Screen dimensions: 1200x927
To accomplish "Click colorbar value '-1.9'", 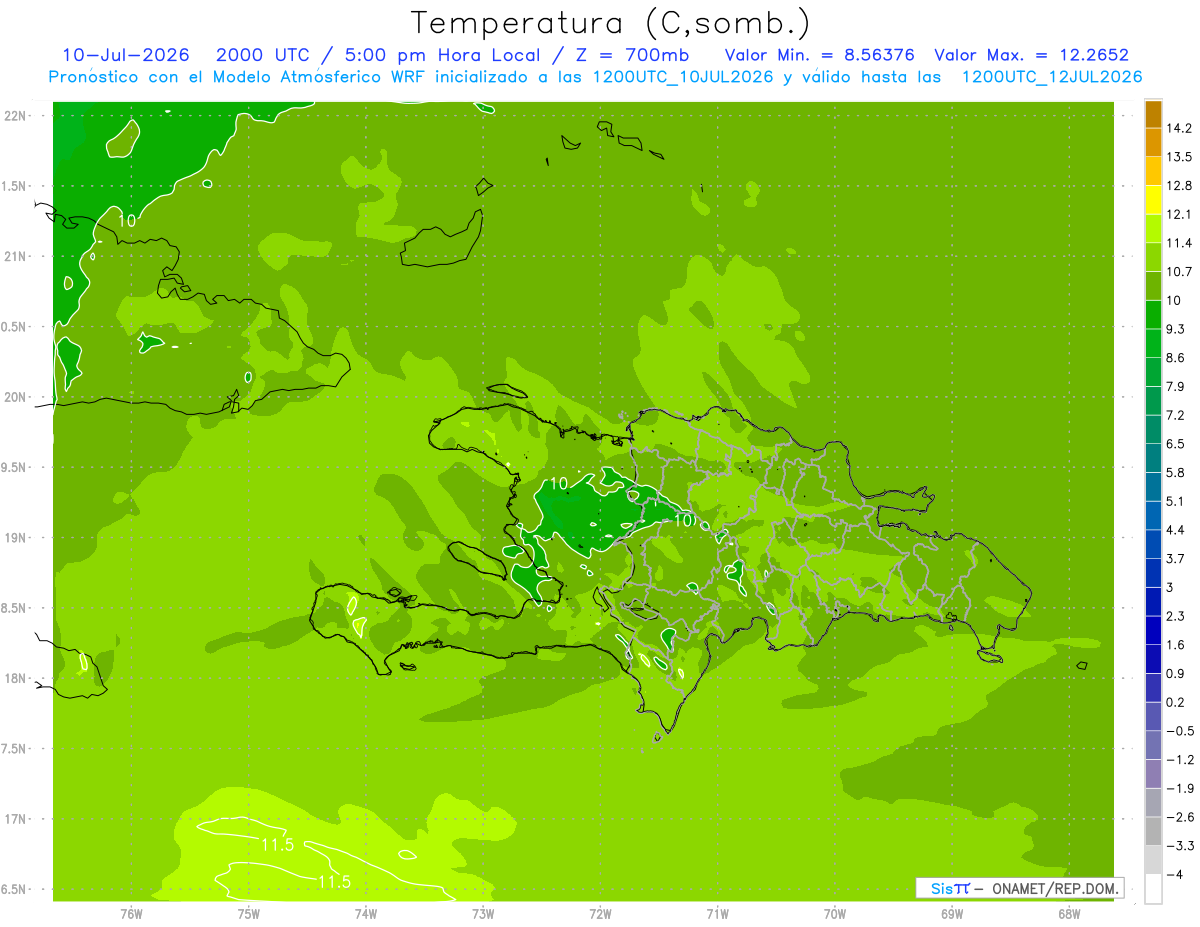I will (1180, 788).
